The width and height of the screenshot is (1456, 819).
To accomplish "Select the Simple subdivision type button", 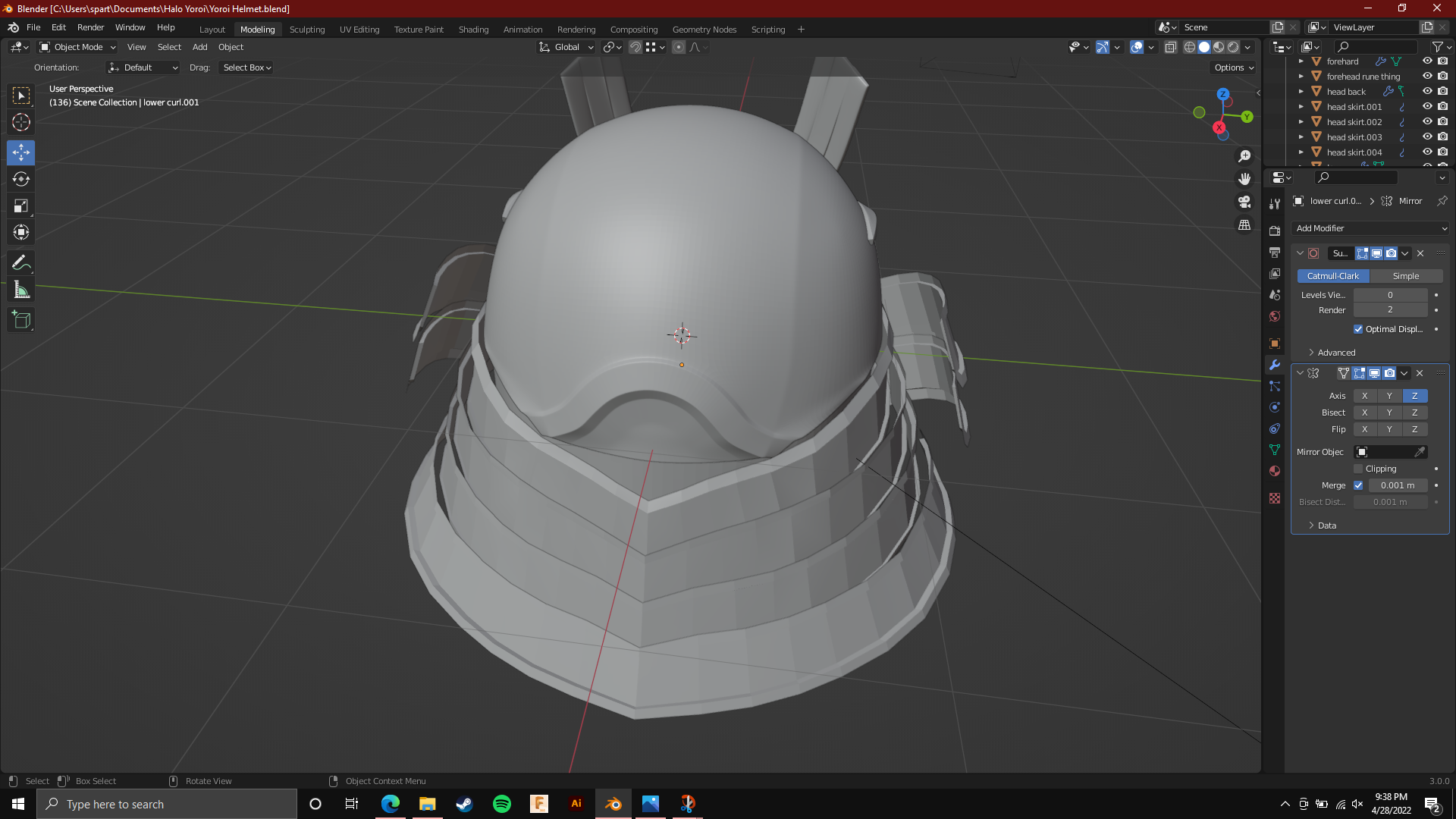I will tap(1405, 276).
